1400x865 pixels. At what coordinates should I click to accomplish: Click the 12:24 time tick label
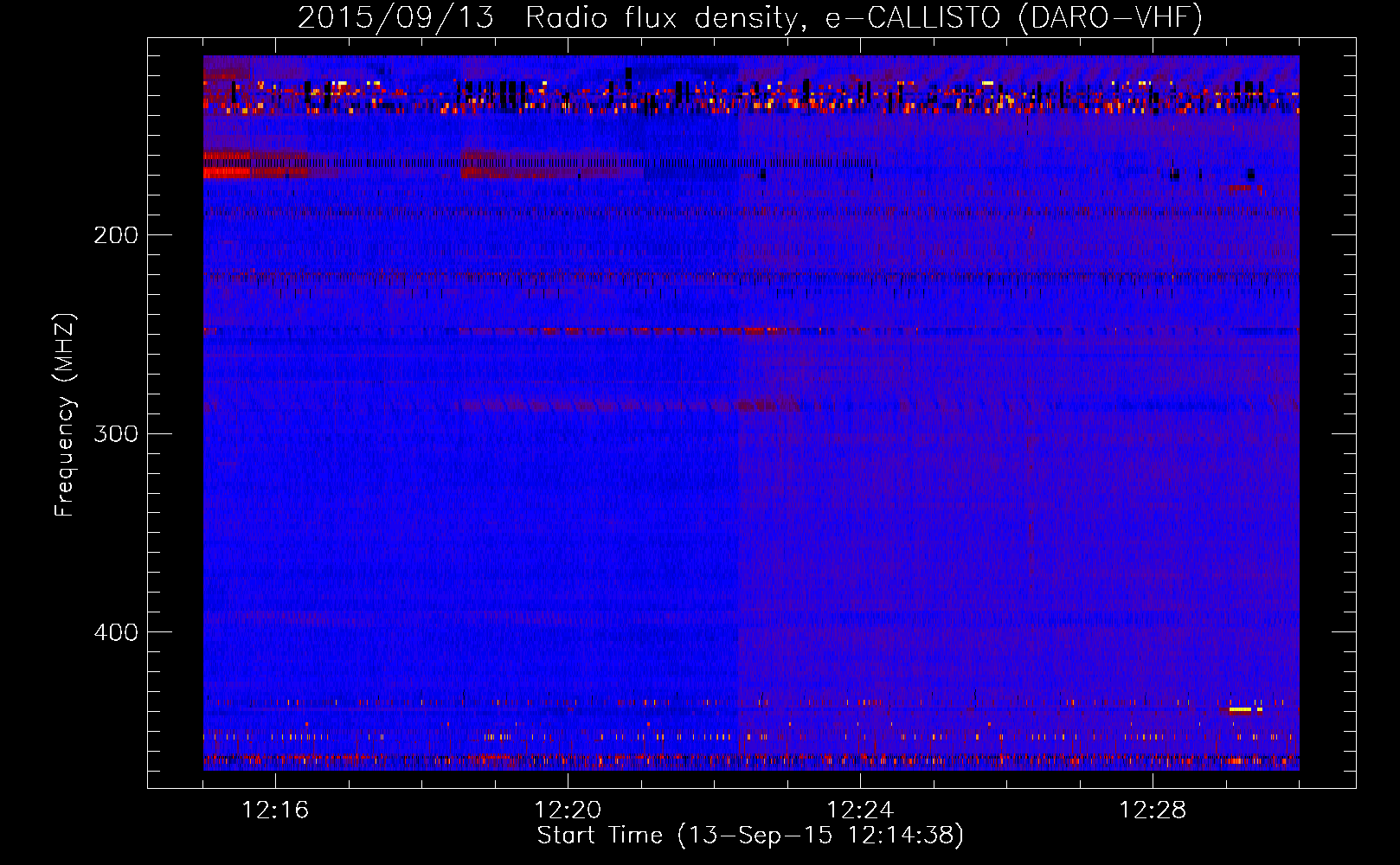[860, 811]
